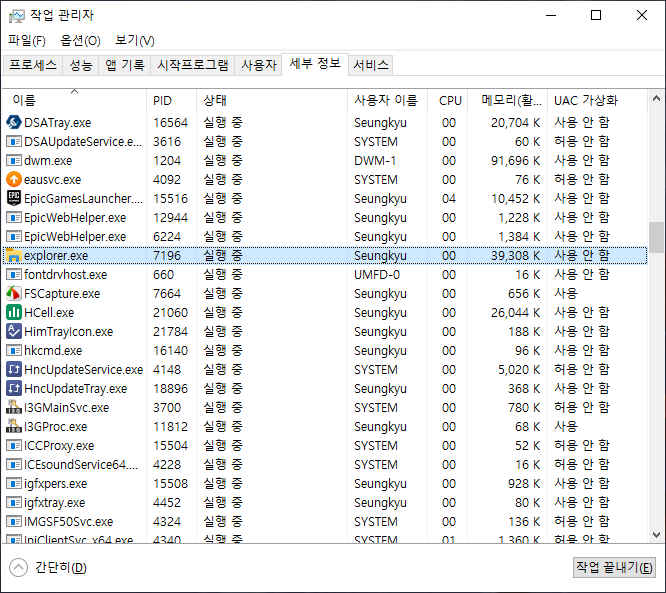This screenshot has height=593, width=666.
Task: Click icon of EpicWebHelper.exe PID 6224
Action: pyautogui.click(x=14, y=237)
